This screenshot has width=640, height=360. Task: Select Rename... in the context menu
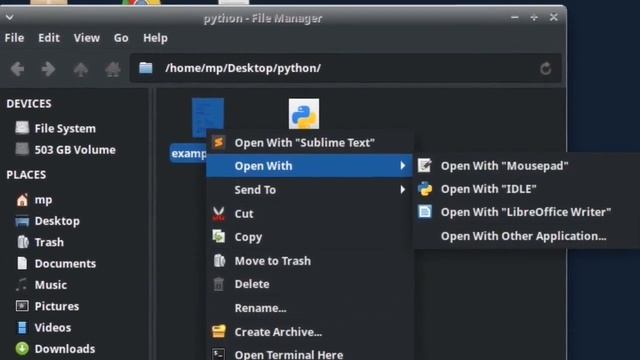click(x=310, y=308)
